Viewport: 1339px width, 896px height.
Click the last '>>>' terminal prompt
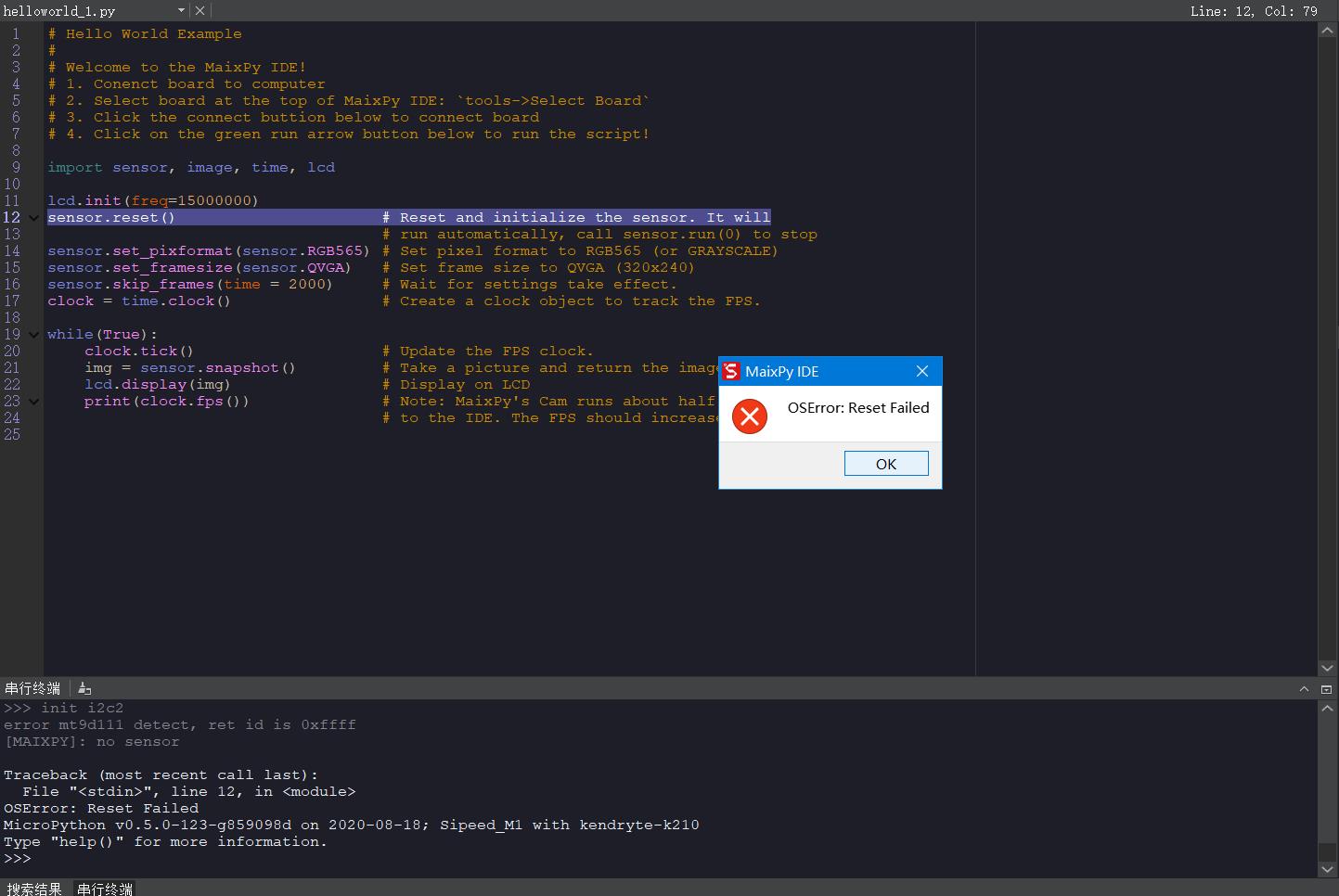18,858
